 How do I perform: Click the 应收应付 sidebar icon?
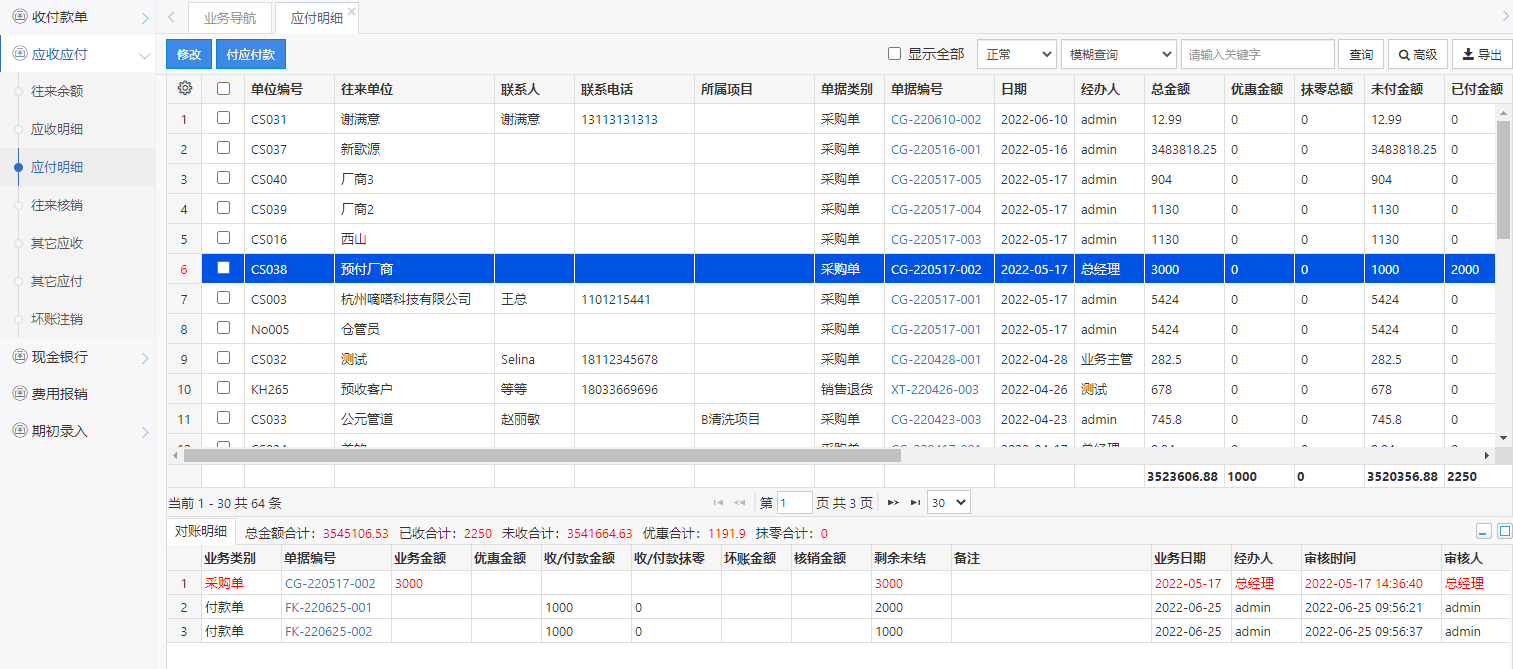19,54
